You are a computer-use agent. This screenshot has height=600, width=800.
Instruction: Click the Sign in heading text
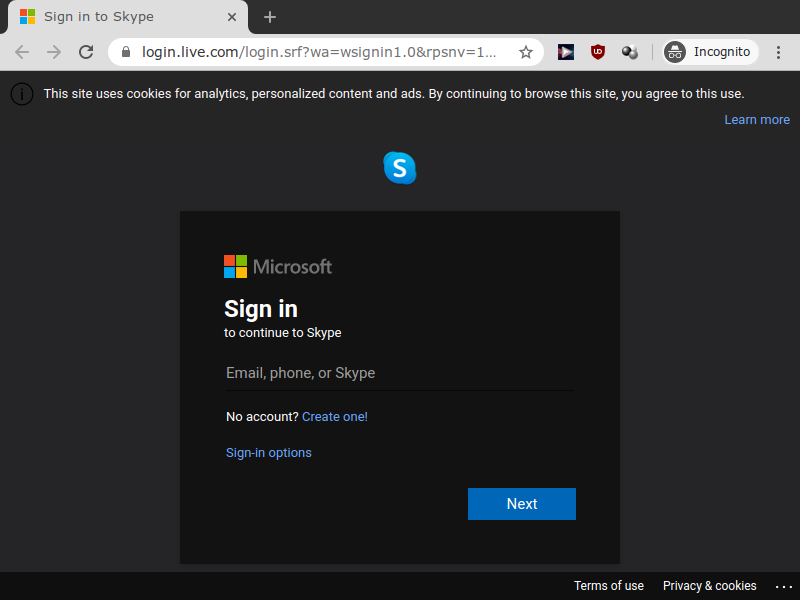coord(261,309)
